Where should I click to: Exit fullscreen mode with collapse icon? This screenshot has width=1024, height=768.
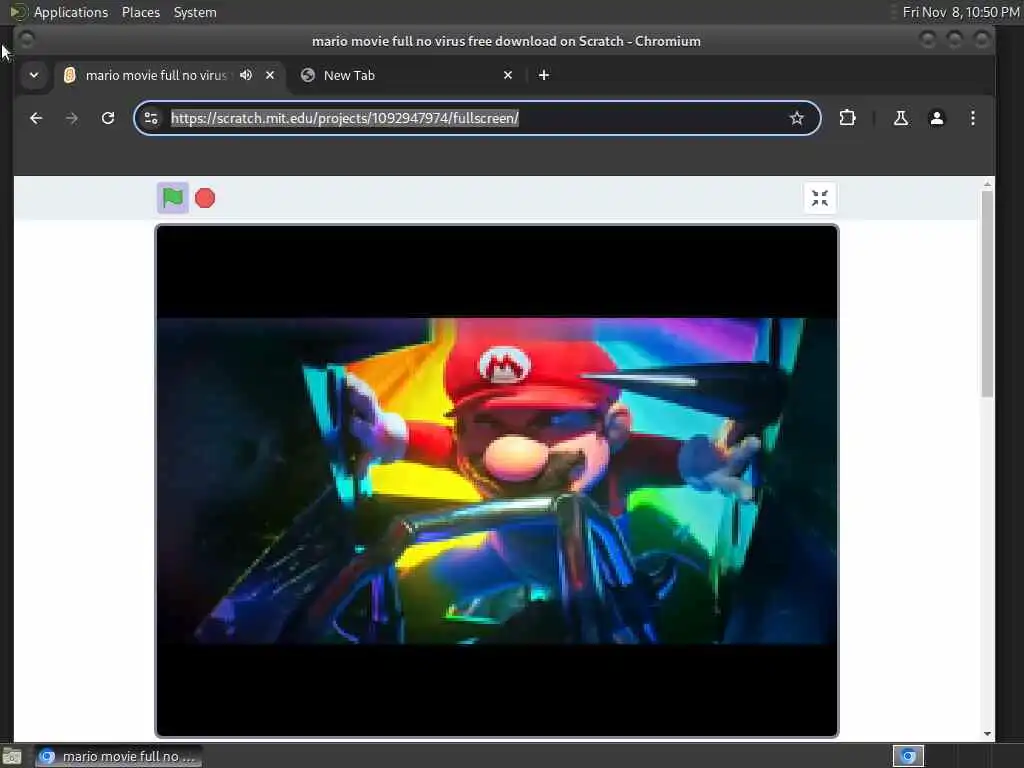click(x=820, y=198)
